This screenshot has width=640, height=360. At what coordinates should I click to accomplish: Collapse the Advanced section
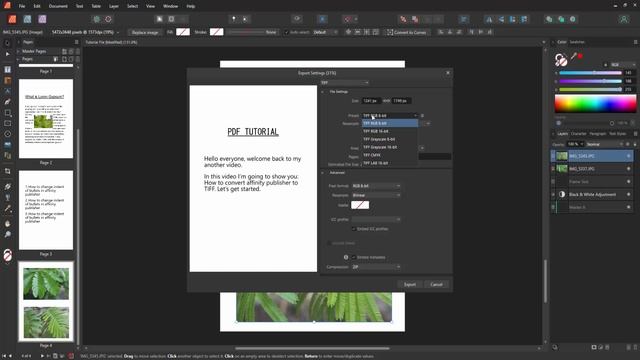(322, 173)
